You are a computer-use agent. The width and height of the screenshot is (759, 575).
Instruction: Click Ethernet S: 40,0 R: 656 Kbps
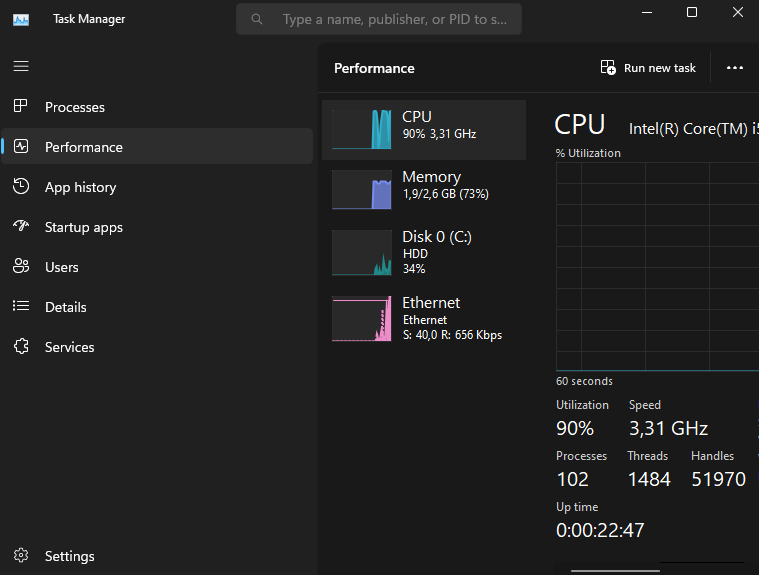tap(424, 318)
